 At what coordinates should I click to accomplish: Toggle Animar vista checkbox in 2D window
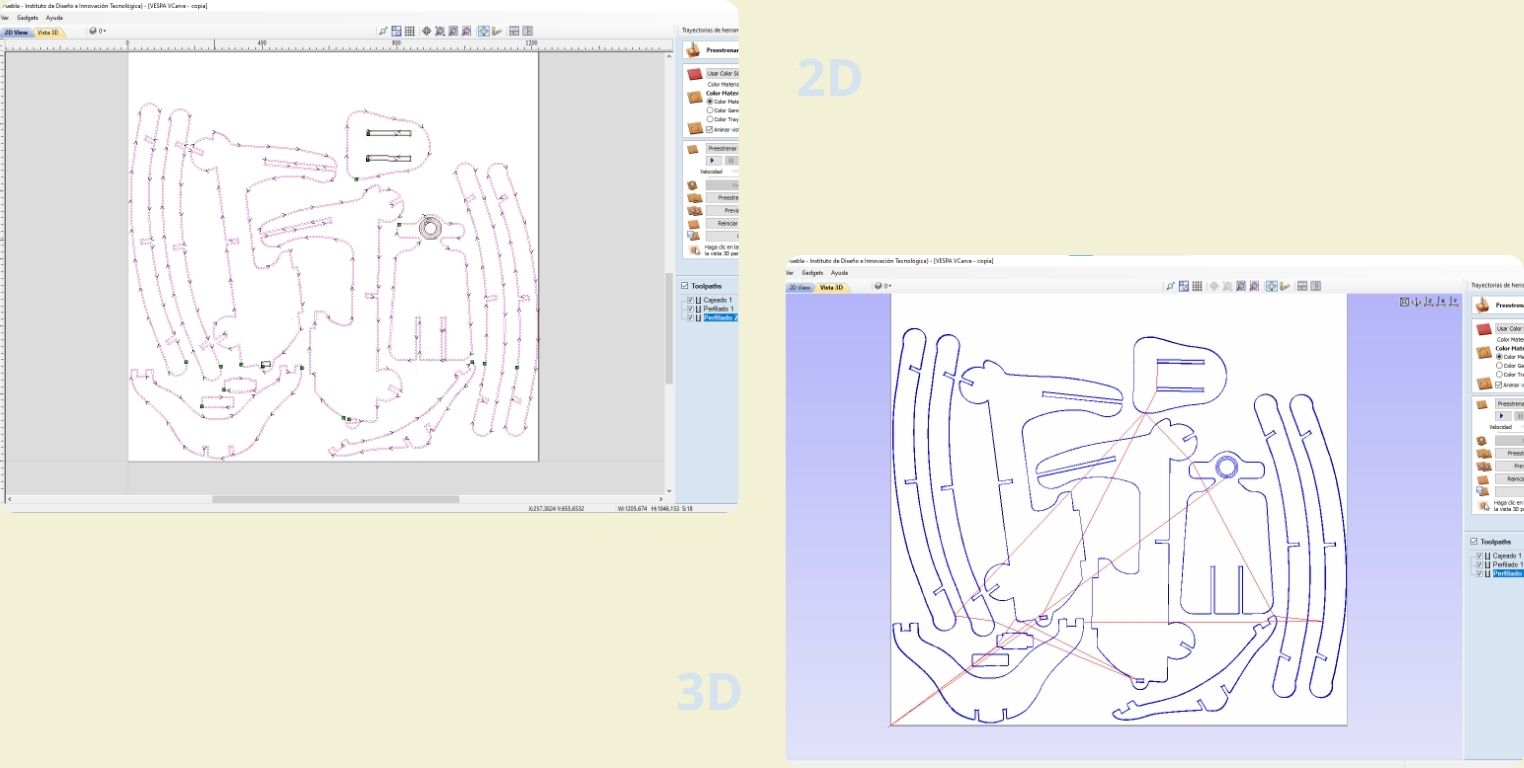709,129
